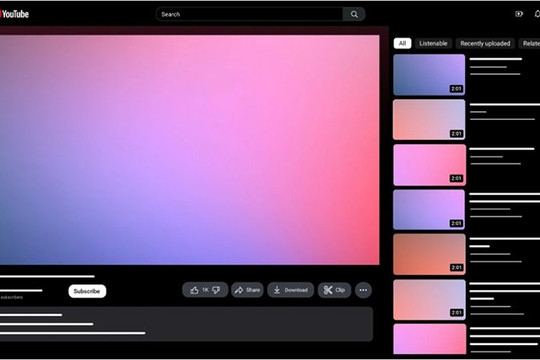The image size is (540, 360).
Task: Open the sixth suggested video thumbnail
Action: pos(429,300)
